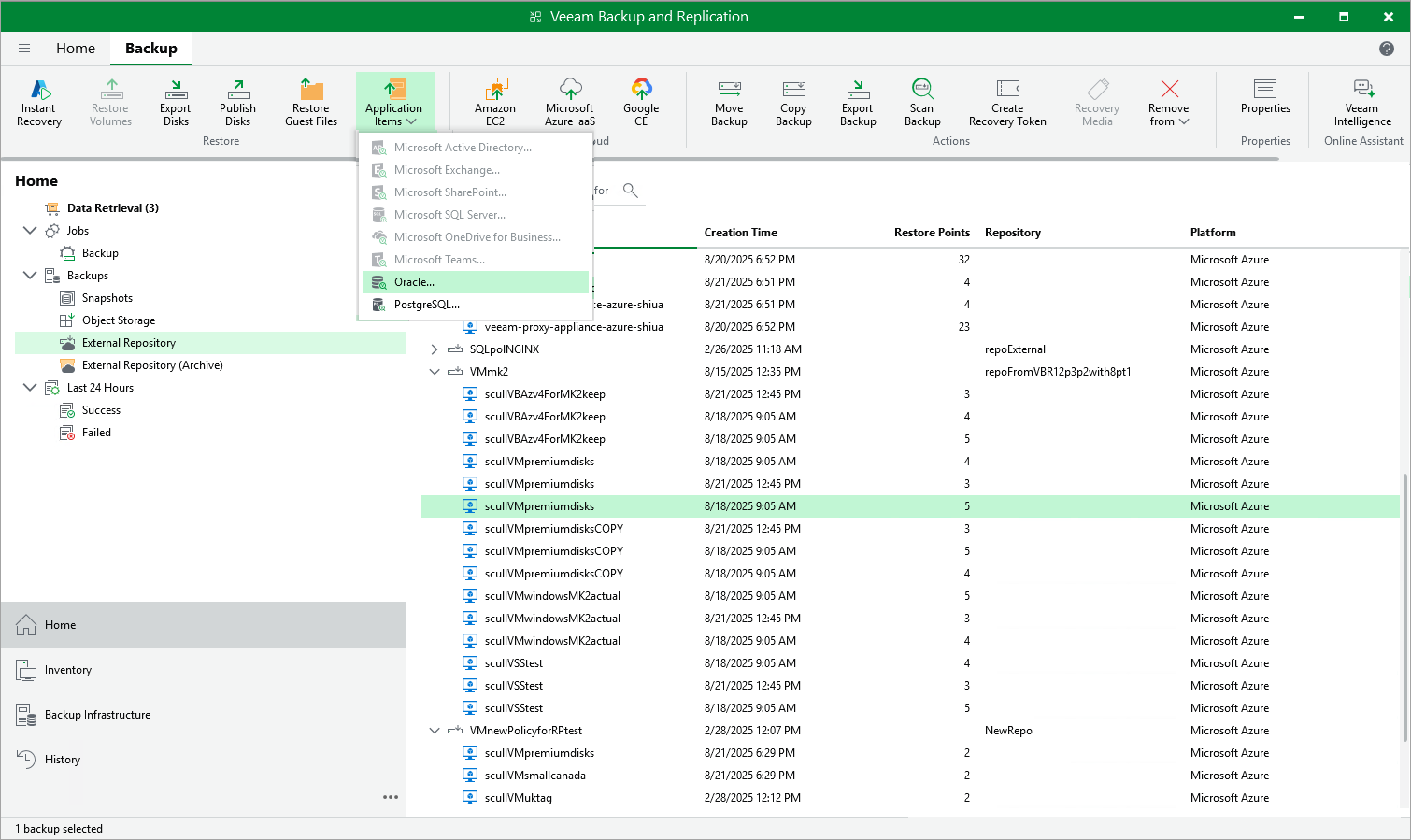Image resolution: width=1411 pixels, height=840 pixels.
Task: Choose Oracle... from Application Items menu
Action: (476, 282)
